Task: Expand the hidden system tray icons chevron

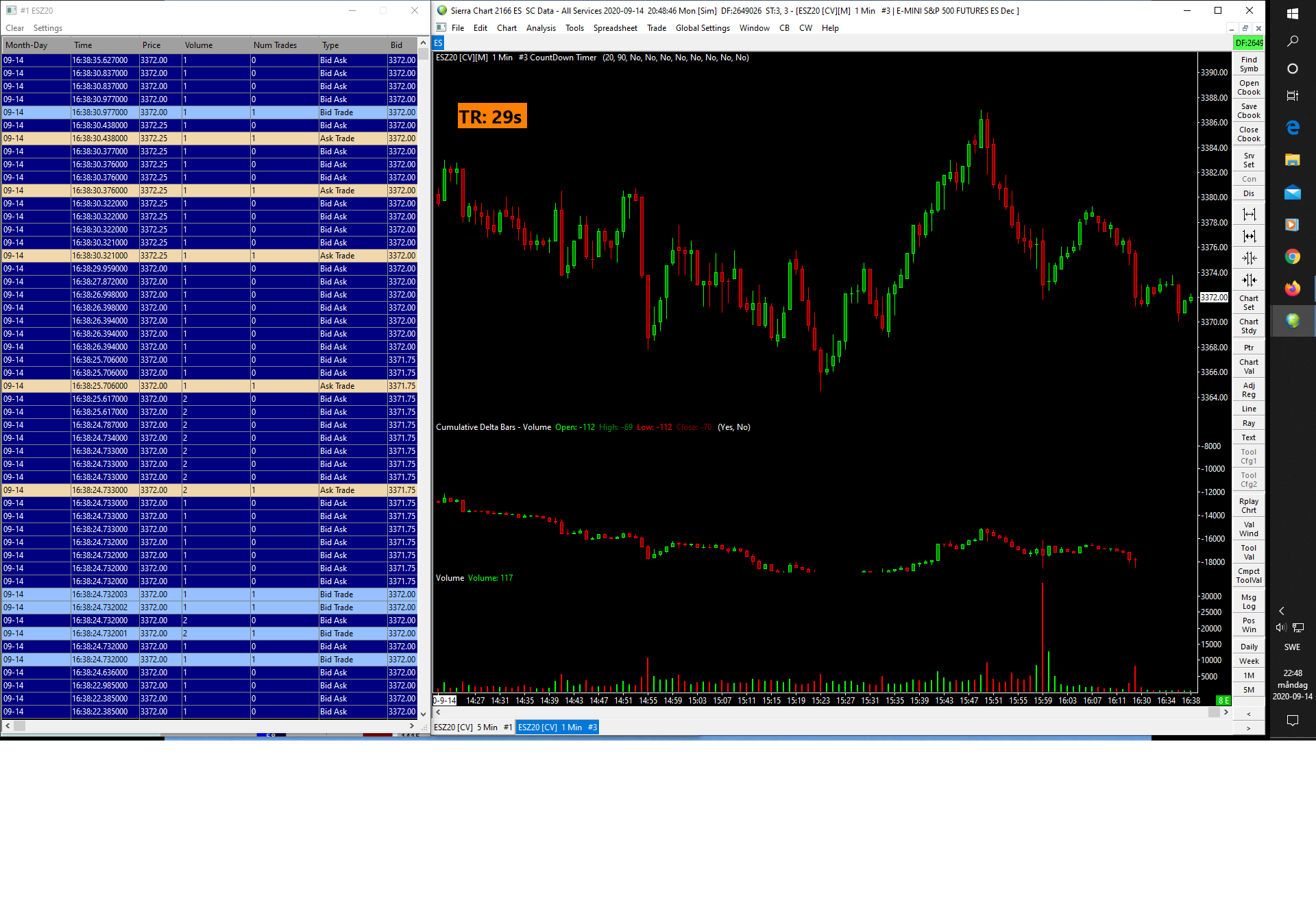Action: click(x=1281, y=611)
